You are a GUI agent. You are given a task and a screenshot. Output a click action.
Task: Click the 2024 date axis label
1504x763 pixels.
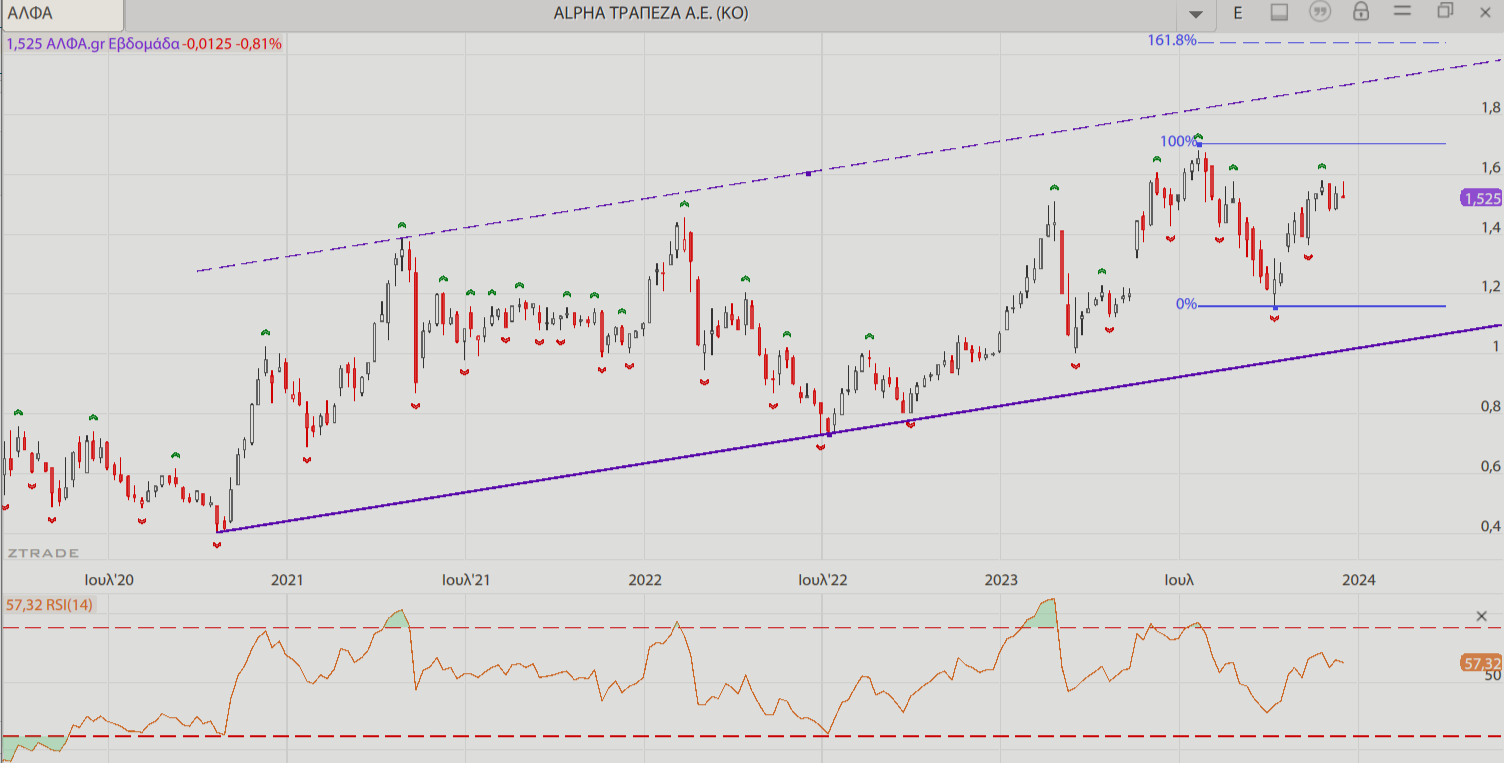1358,580
